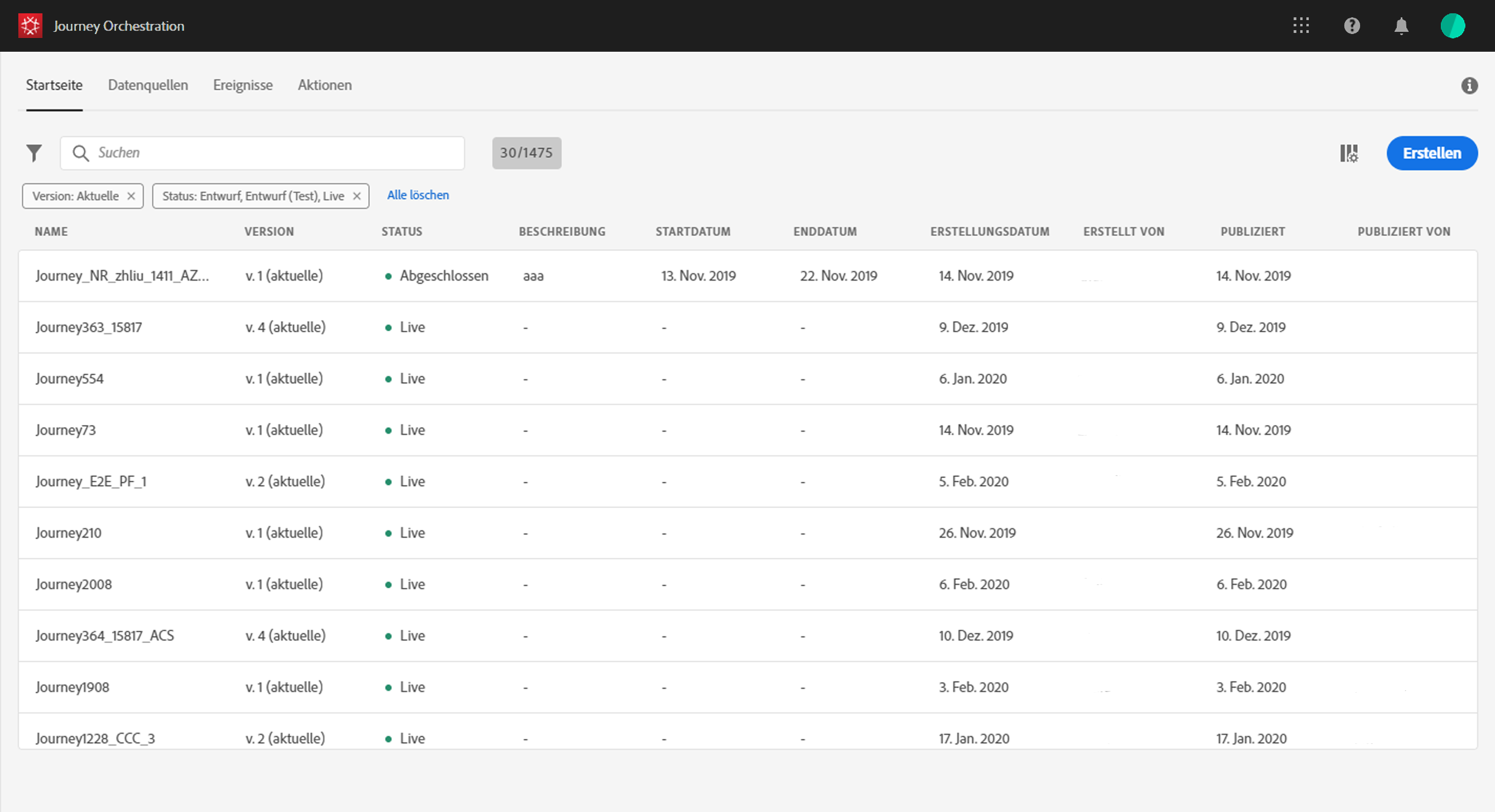Remove the Version: Aktuelle filter tag
The height and width of the screenshot is (812, 1495).
[131, 196]
